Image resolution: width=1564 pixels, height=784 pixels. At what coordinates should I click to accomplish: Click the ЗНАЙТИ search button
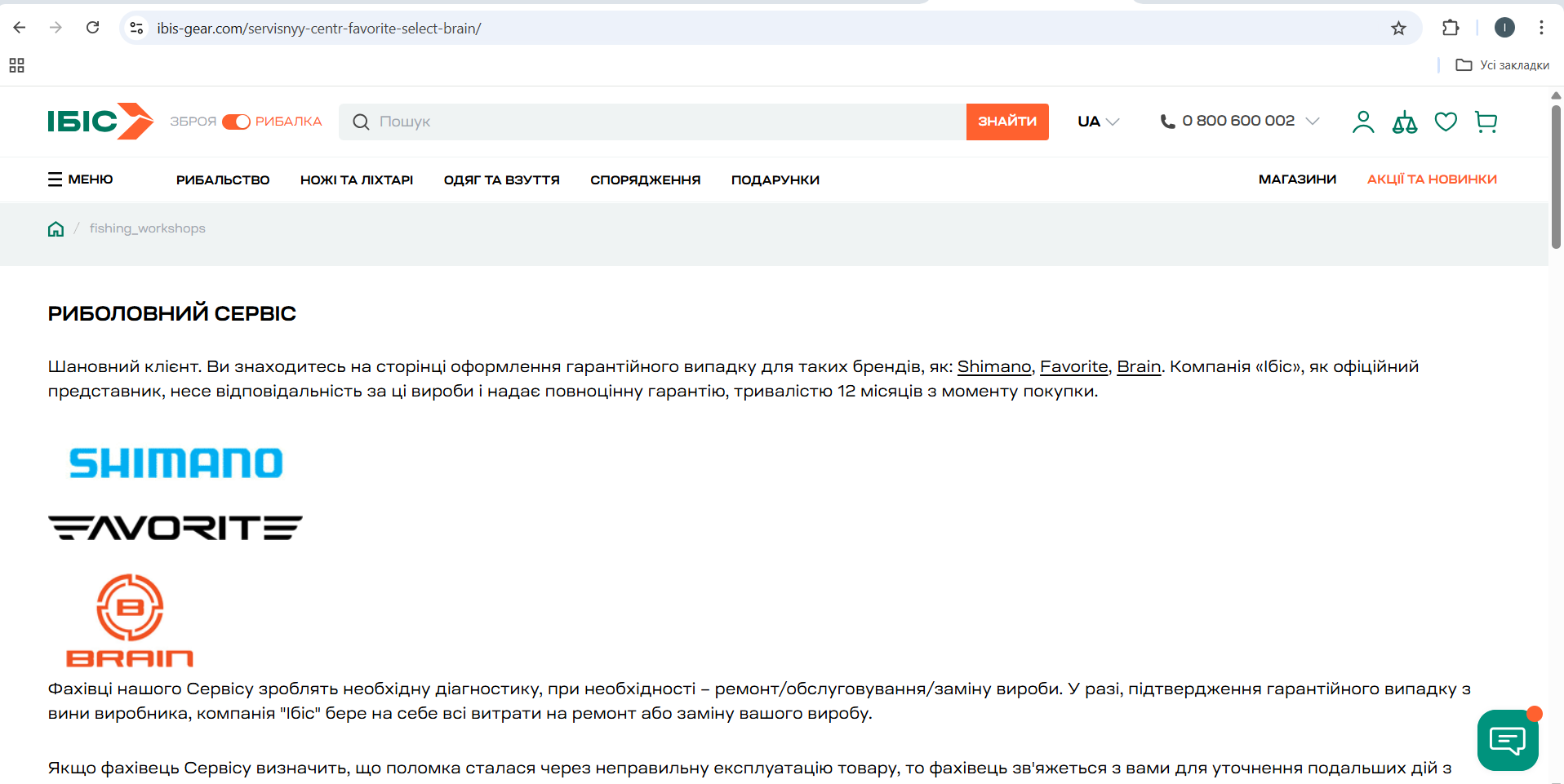1007,122
